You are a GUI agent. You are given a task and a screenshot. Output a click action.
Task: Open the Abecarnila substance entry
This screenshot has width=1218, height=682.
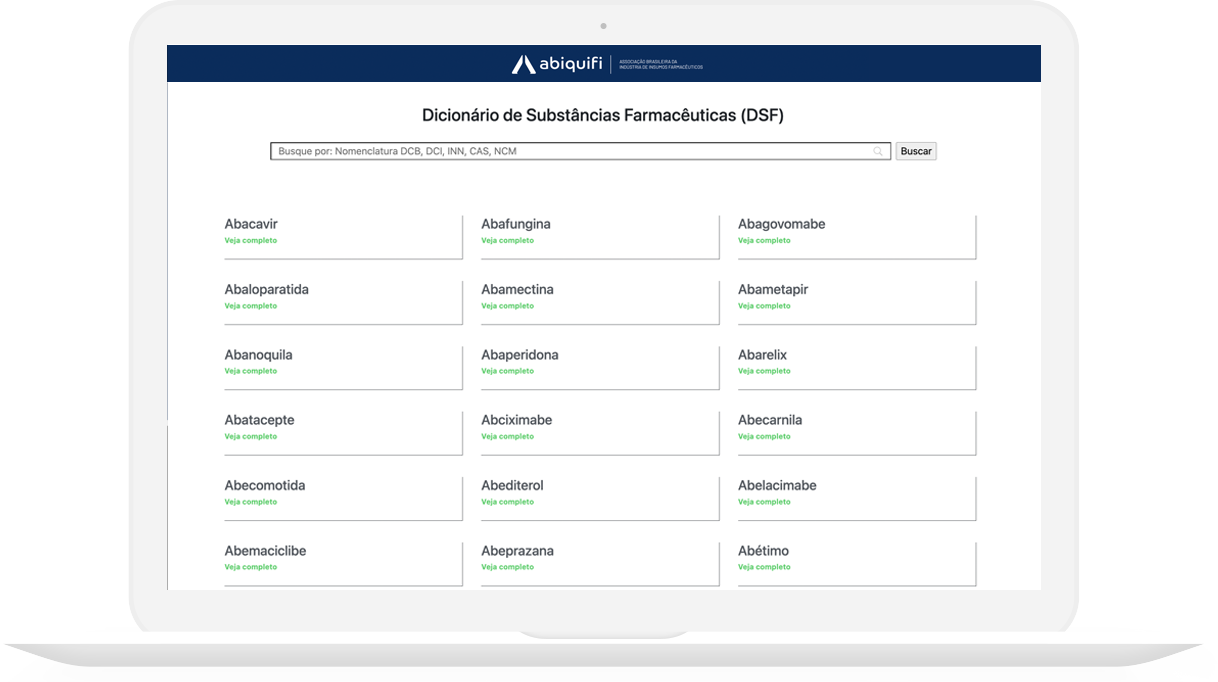point(770,420)
